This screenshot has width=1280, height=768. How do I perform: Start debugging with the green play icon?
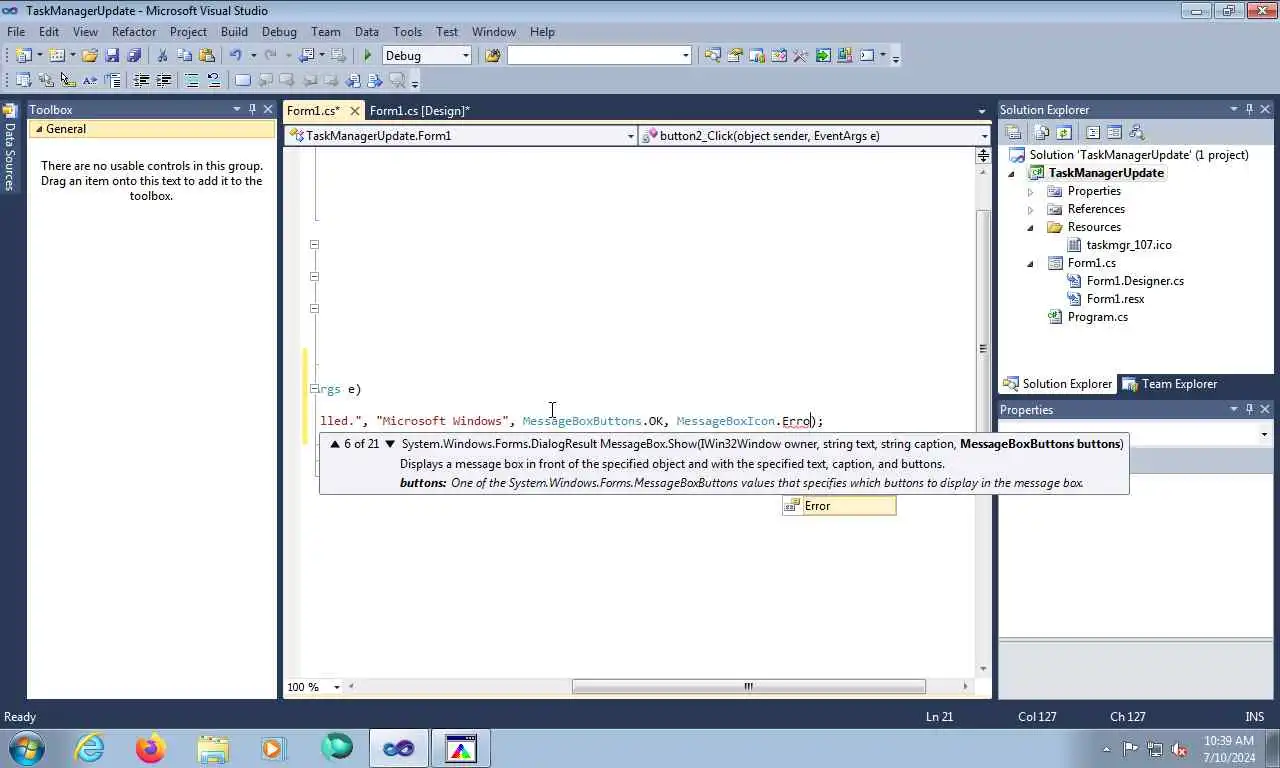368,56
